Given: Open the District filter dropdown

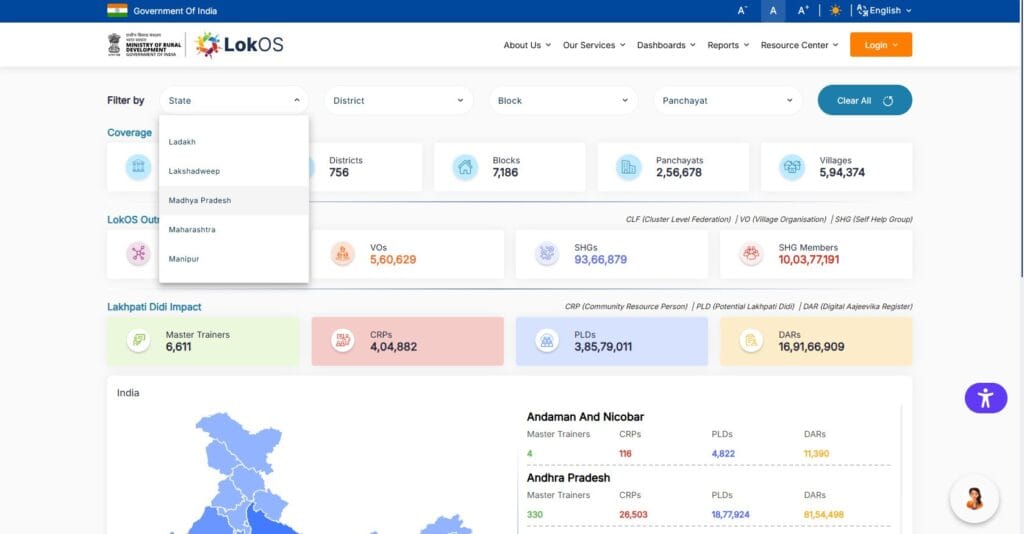Looking at the screenshot, I should coord(398,101).
